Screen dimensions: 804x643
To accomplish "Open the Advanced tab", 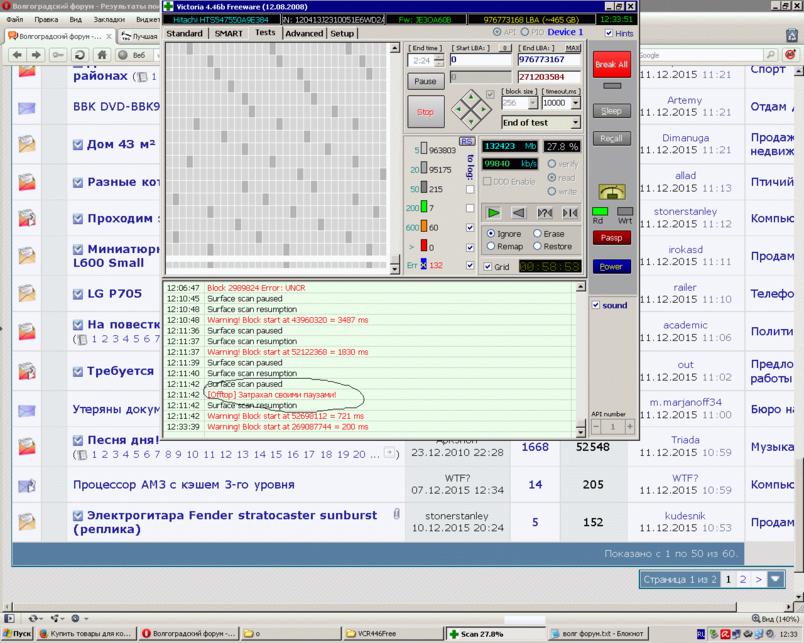I will click(303, 33).
